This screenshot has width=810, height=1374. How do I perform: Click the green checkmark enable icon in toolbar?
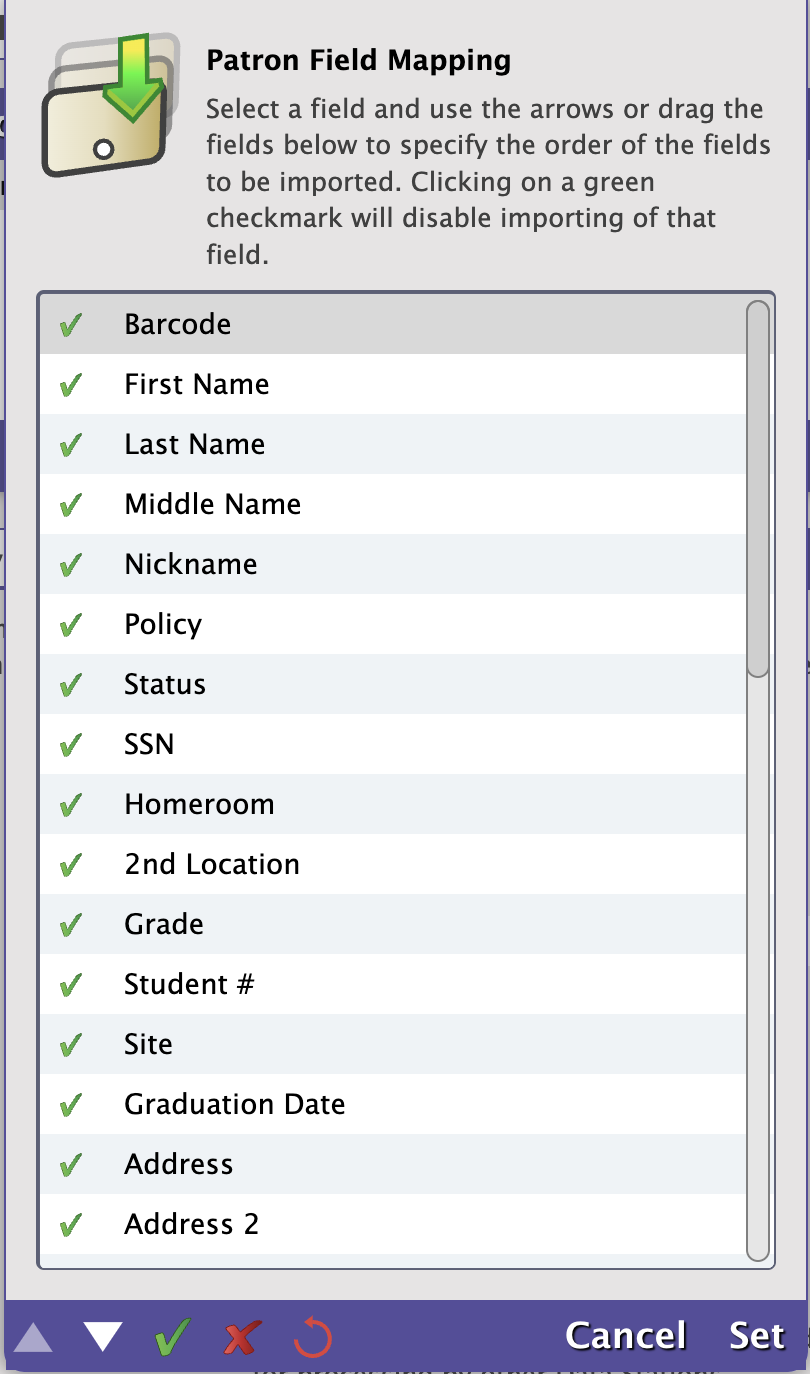(173, 1337)
